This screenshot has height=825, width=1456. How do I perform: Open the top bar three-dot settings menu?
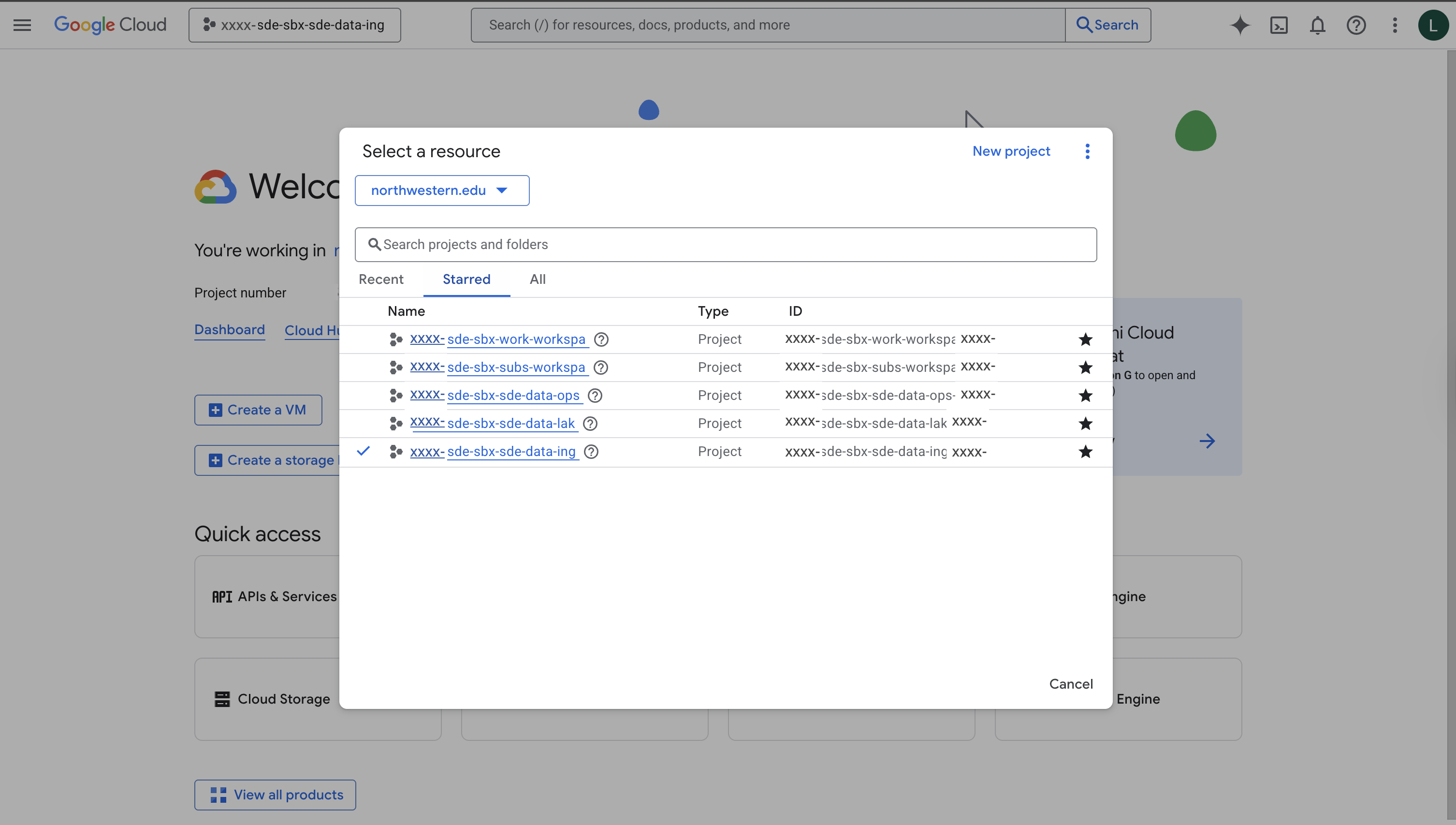1395,25
